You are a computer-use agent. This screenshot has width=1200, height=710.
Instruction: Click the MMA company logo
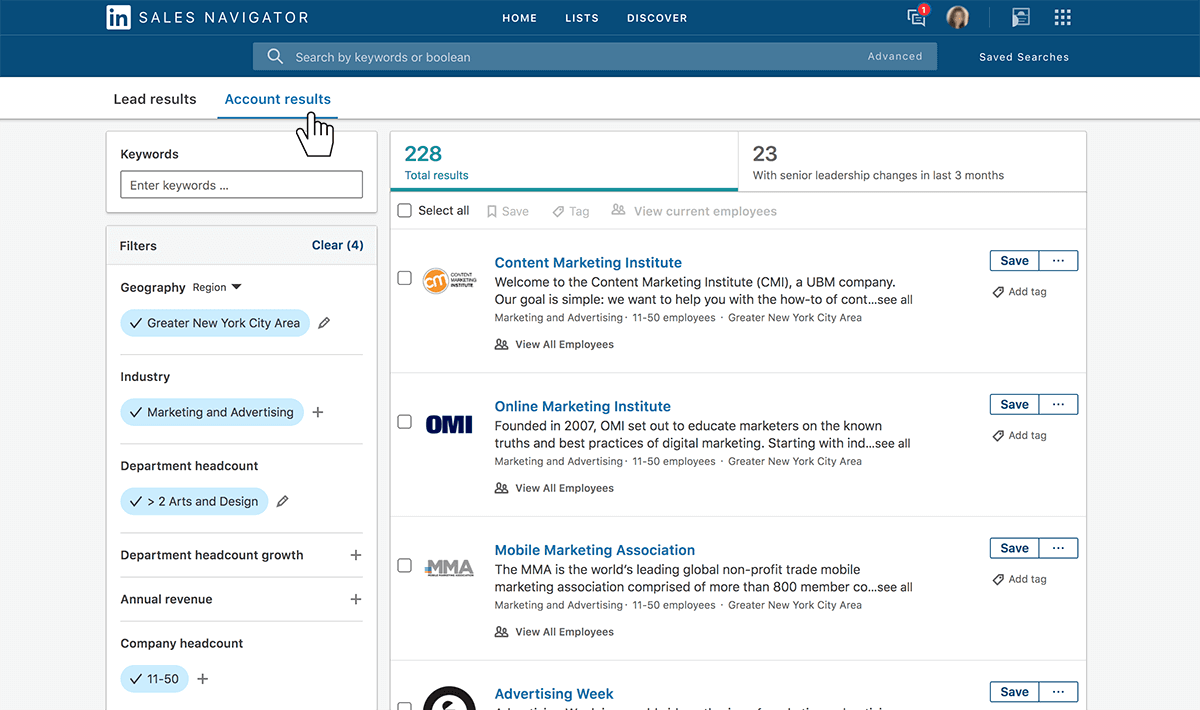(x=449, y=567)
